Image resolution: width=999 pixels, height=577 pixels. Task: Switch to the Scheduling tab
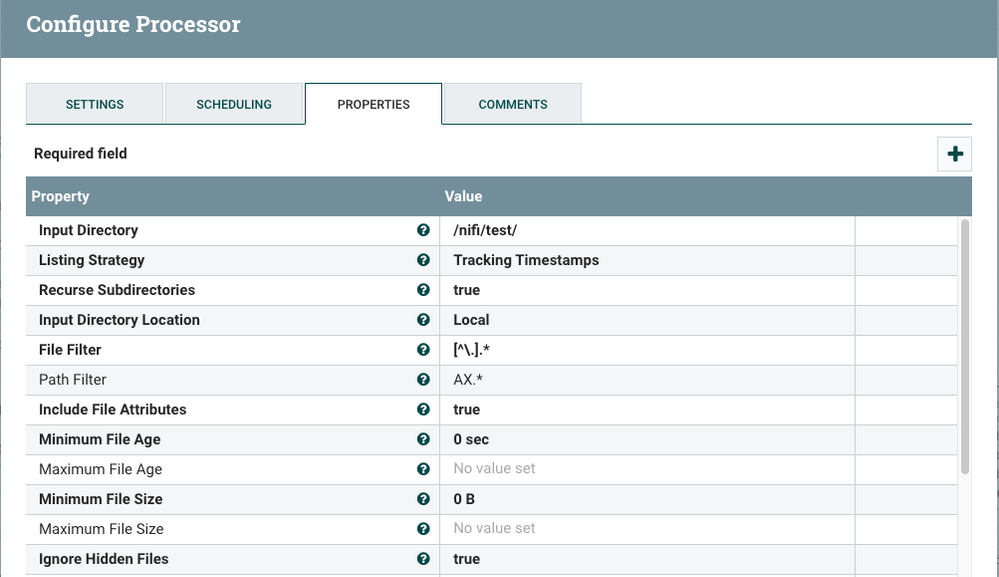click(234, 104)
